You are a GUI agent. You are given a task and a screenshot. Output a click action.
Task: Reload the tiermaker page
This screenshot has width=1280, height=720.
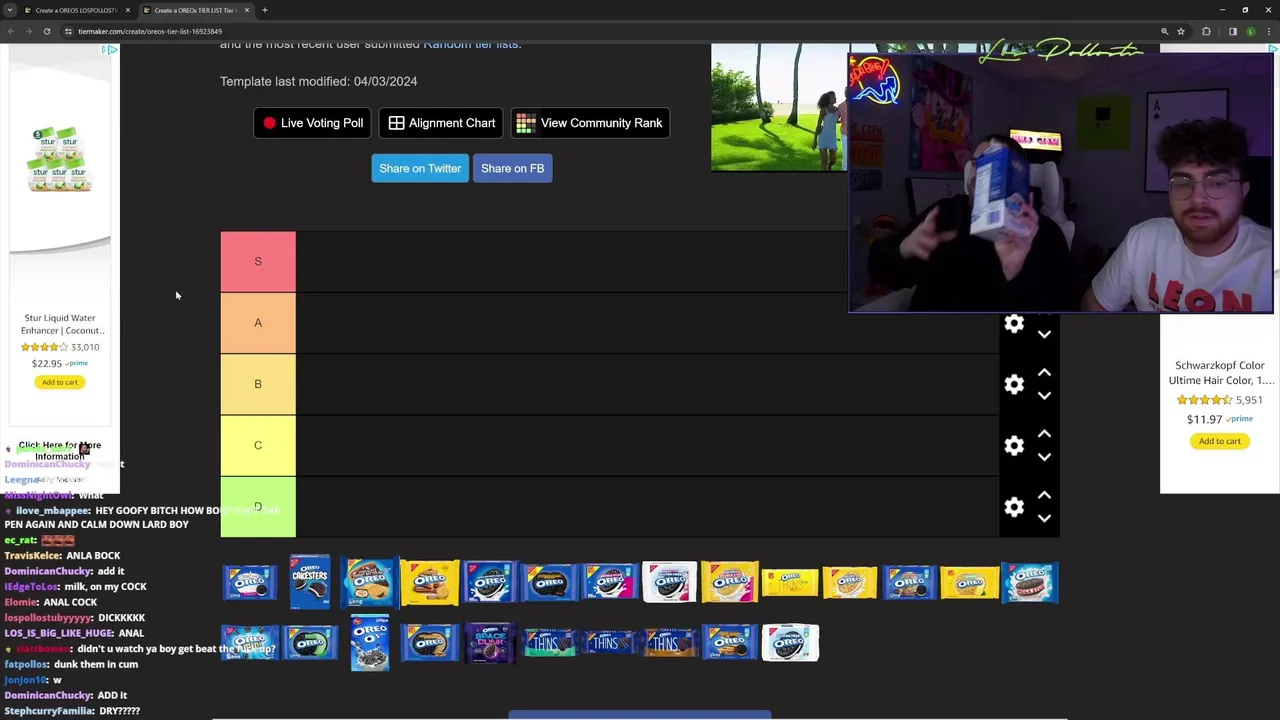(47, 31)
